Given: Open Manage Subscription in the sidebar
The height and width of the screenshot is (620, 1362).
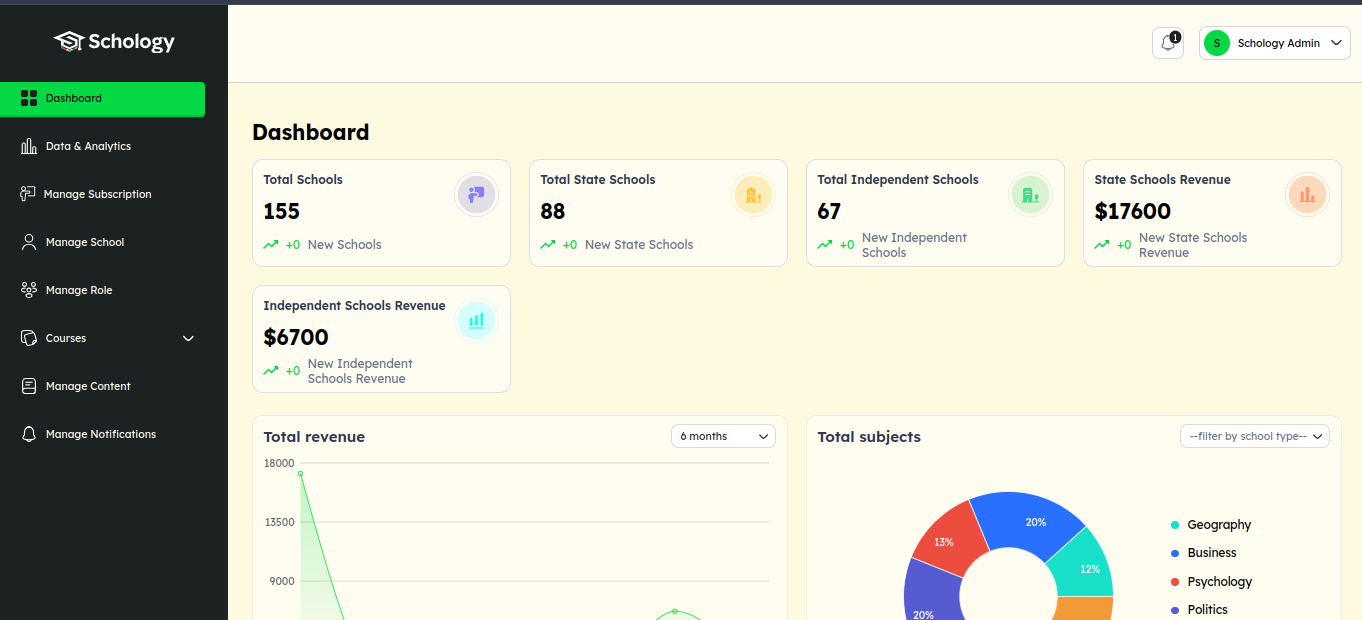Looking at the screenshot, I should pyautogui.click(x=97, y=194).
